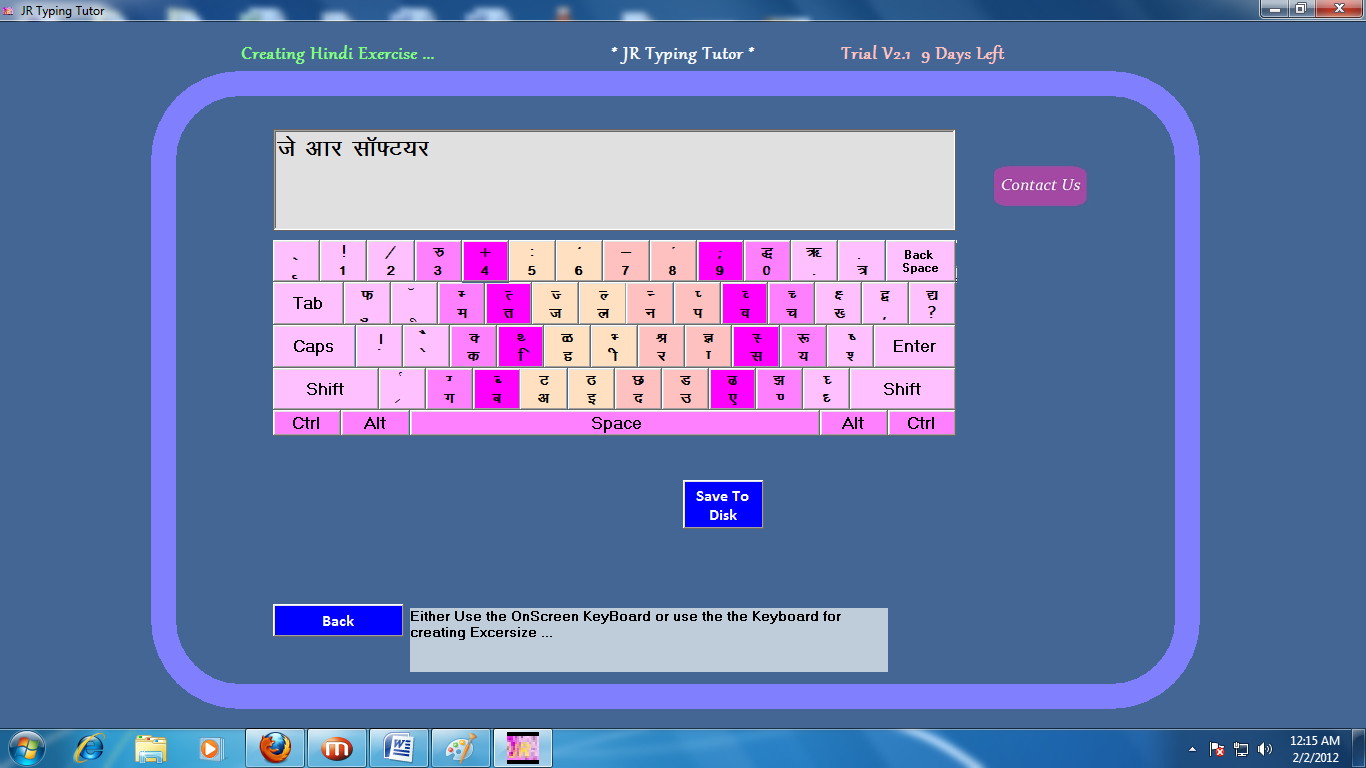Image resolution: width=1366 pixels, height=768 pixels.
Task: Open the Contact Us button
Action: coord(1040,185)
